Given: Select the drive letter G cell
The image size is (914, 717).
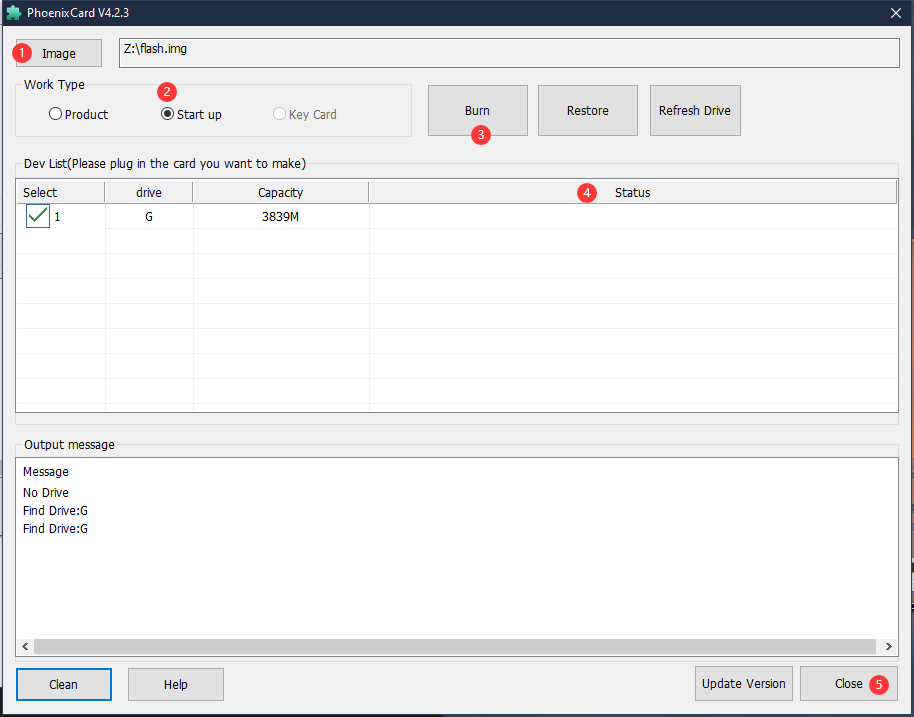Looking at the screenshot, I should [x=149, y=217].
